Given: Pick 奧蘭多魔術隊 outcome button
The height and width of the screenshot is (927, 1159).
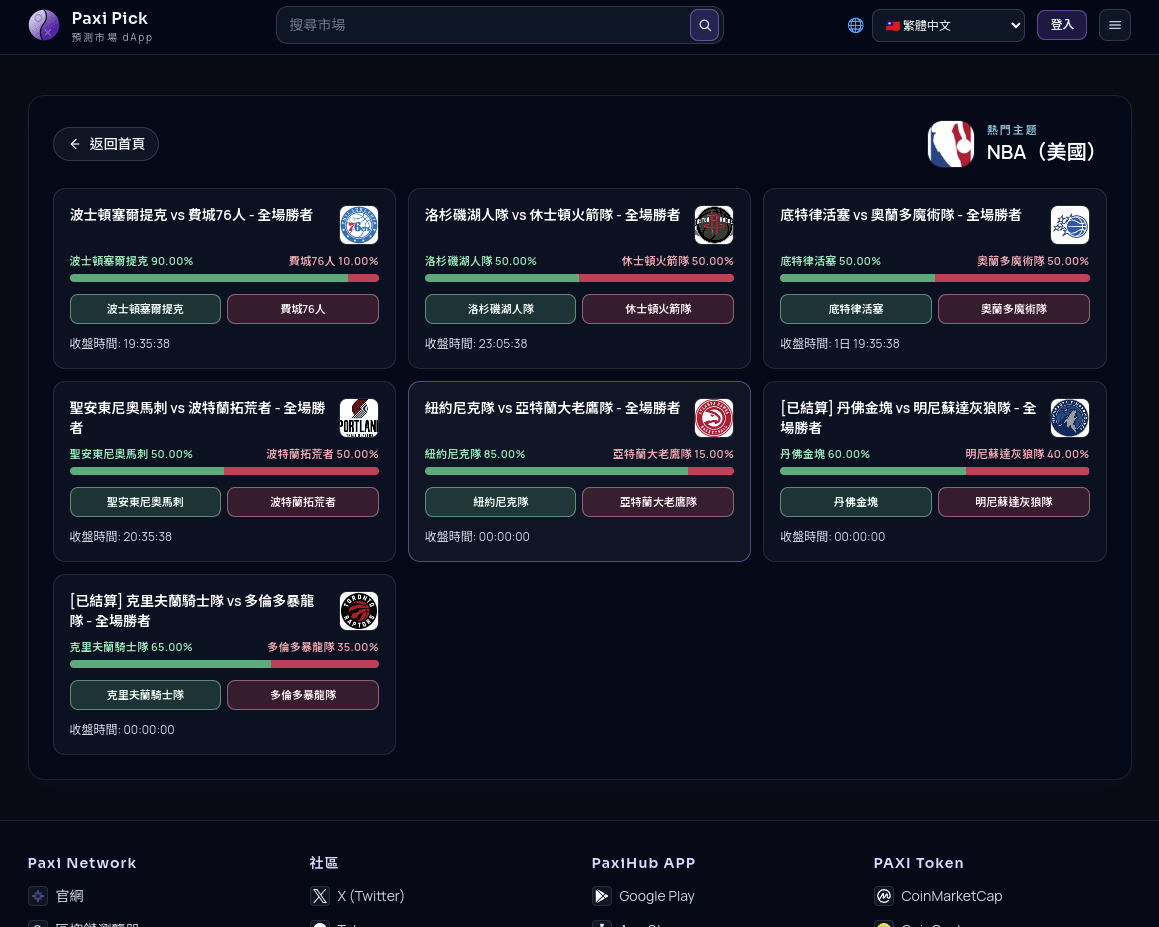Looking at the screenshot, I should [1013, 309].
